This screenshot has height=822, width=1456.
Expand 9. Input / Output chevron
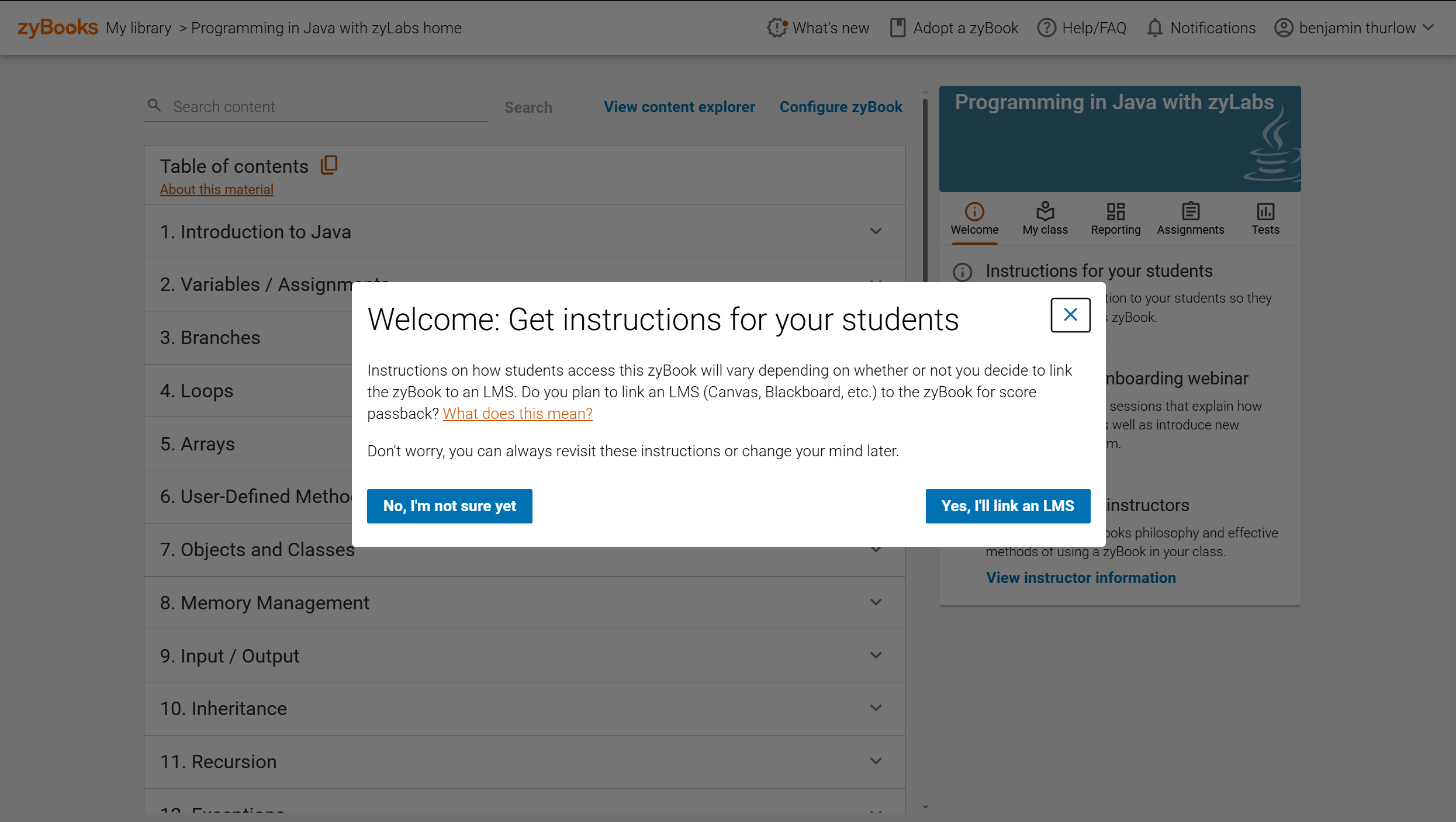(876, 655)
